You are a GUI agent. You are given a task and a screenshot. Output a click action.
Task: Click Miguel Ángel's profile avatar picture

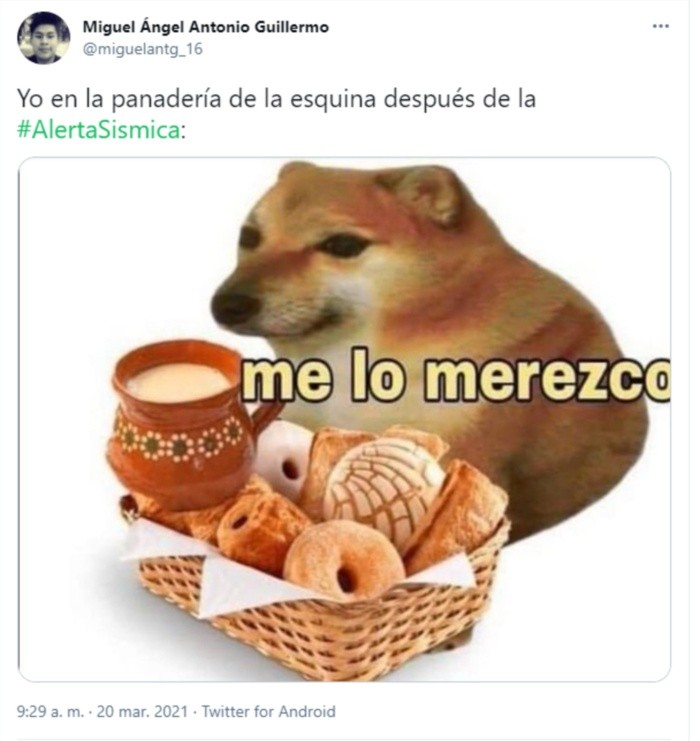[43, 38]
